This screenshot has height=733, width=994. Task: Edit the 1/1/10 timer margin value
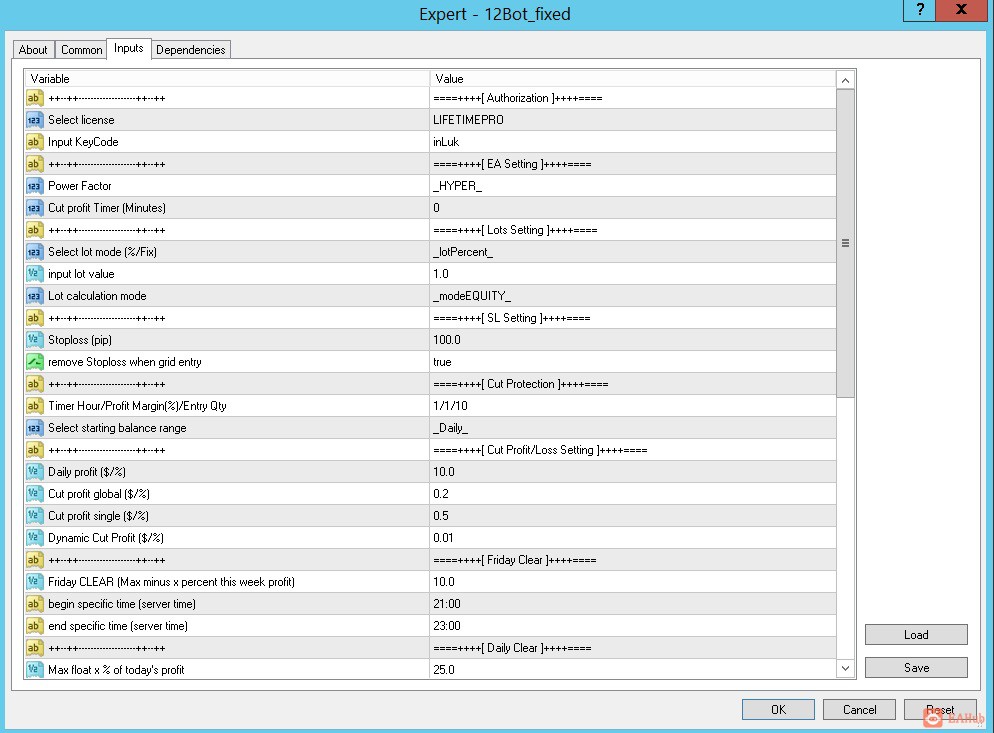[x=633, y=406]
